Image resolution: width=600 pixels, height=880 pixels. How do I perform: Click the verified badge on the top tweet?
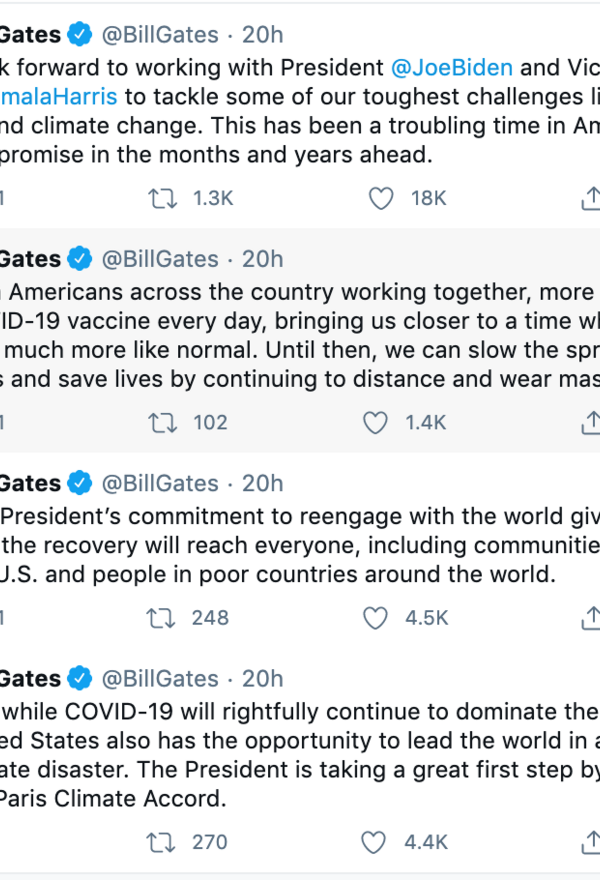pyautogui.click(x=79, y=35)
